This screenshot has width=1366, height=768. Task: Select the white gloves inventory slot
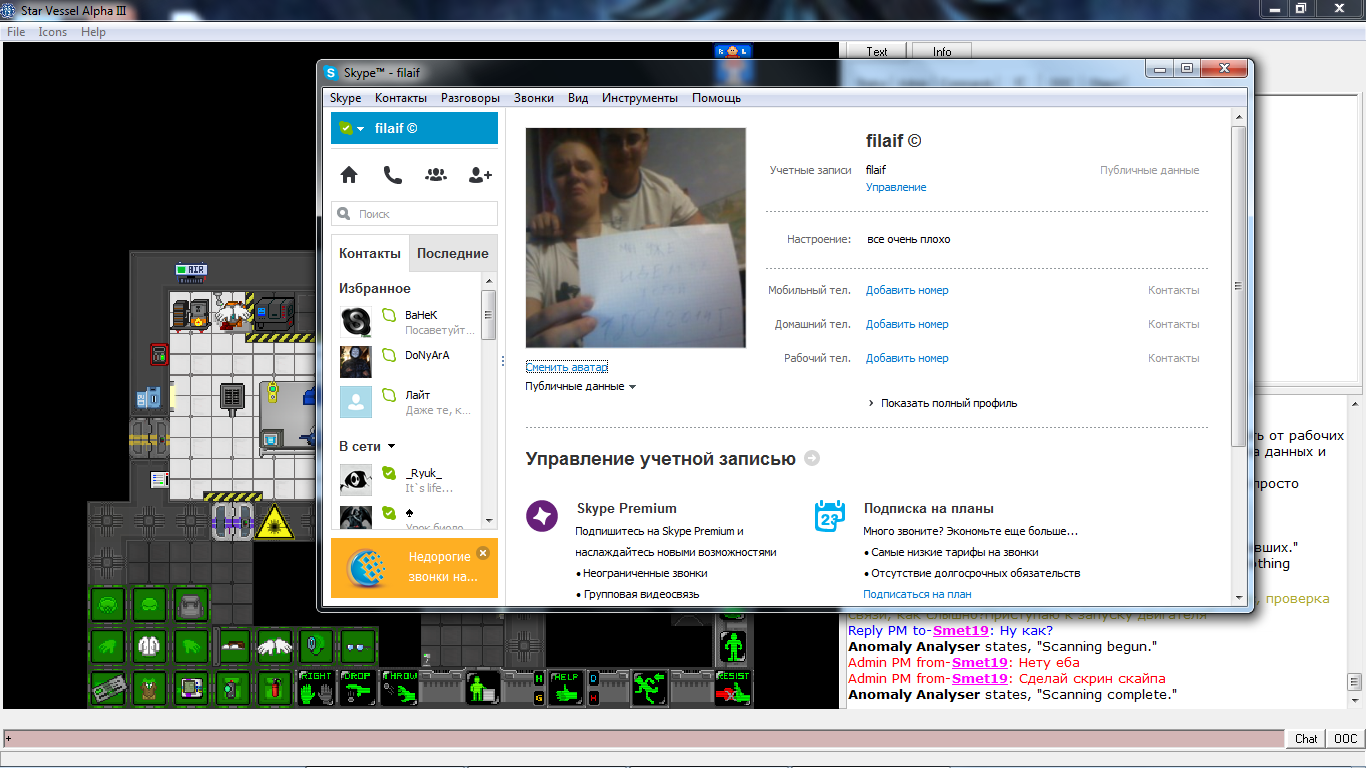tap(276, 646)
